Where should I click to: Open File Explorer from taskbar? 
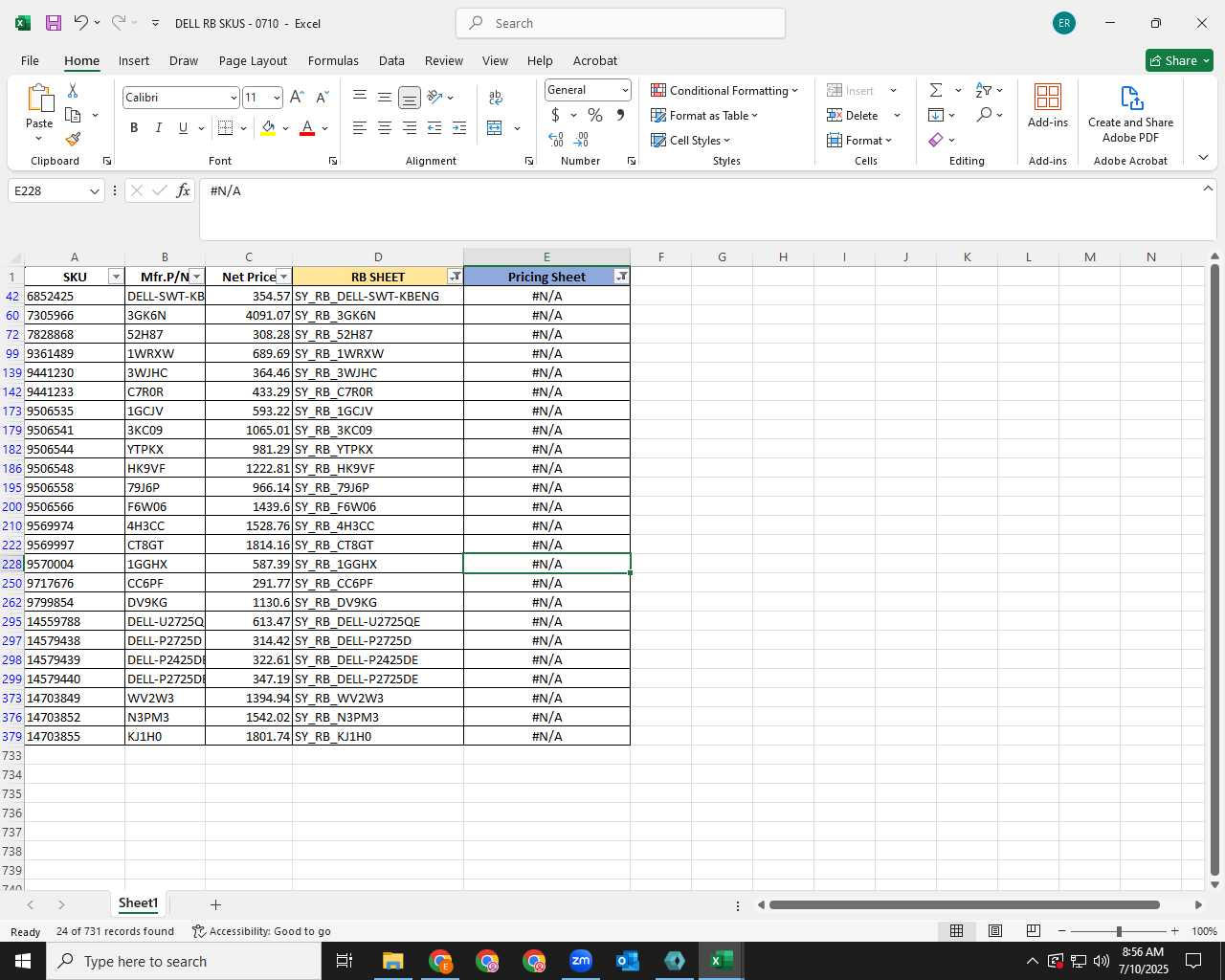click(x=393, y=961)
